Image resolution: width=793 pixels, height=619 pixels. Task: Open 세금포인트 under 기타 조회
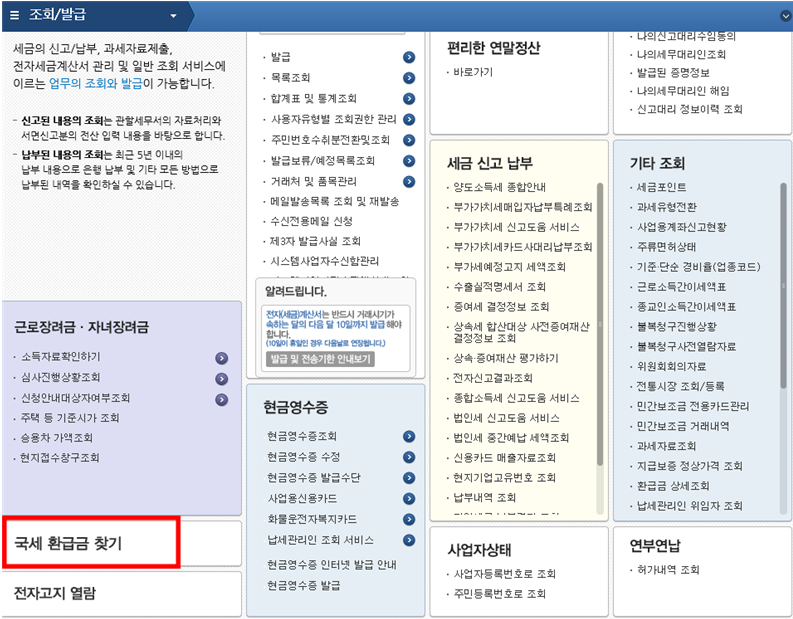[662, 188]
